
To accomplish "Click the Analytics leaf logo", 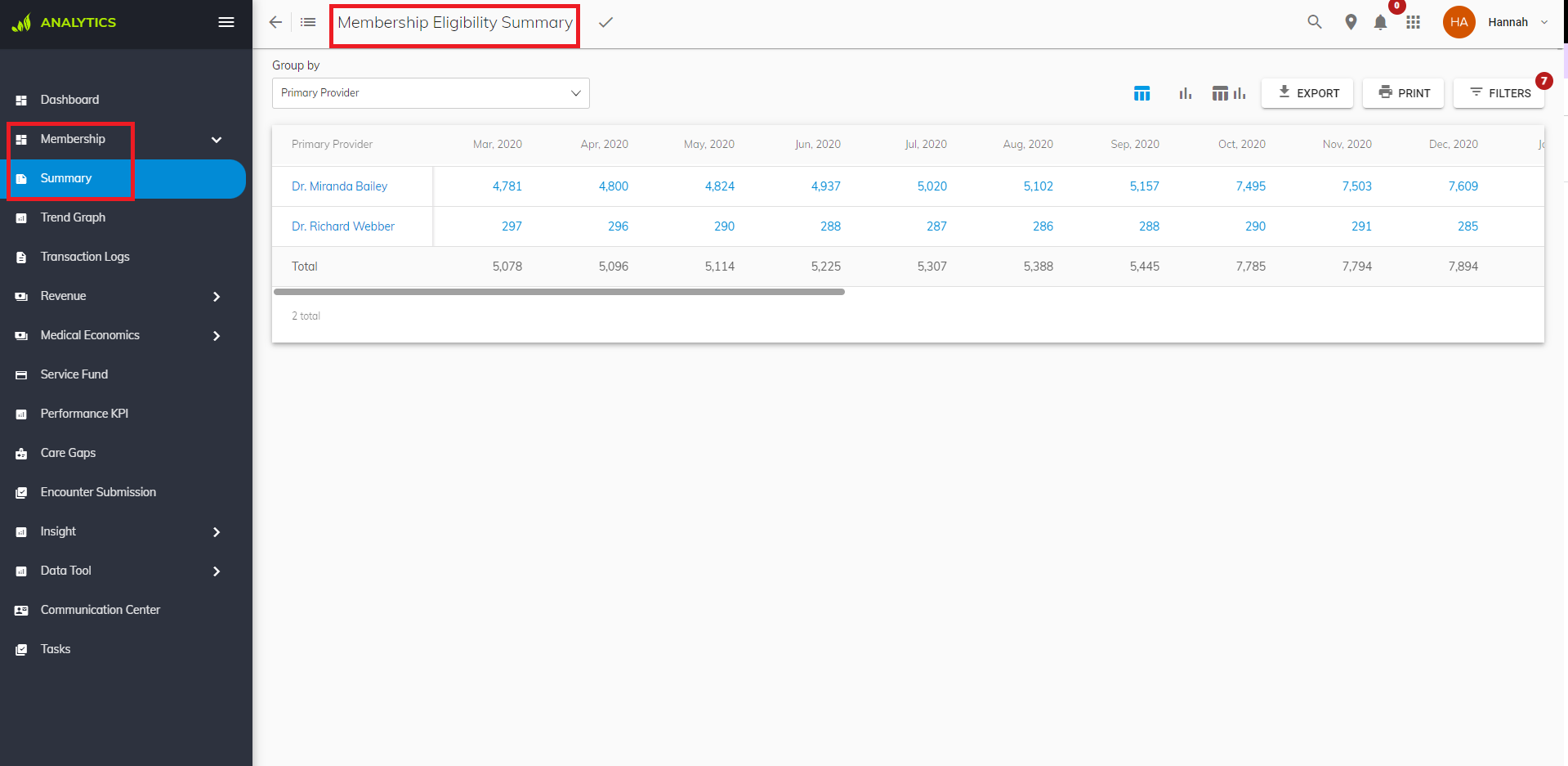I will (x=21, y=22).
